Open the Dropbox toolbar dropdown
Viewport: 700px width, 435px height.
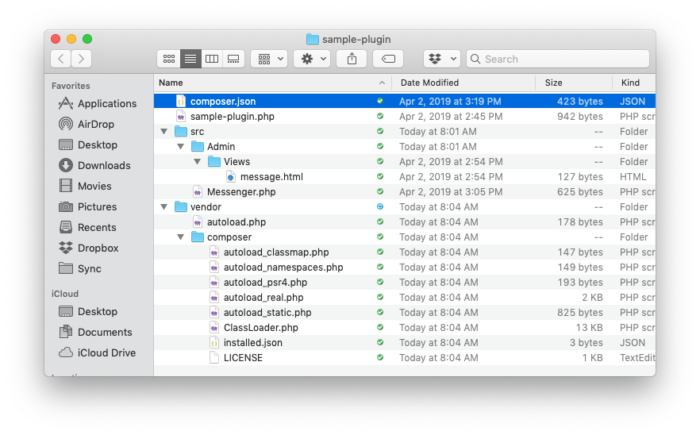tap(442, 59)
